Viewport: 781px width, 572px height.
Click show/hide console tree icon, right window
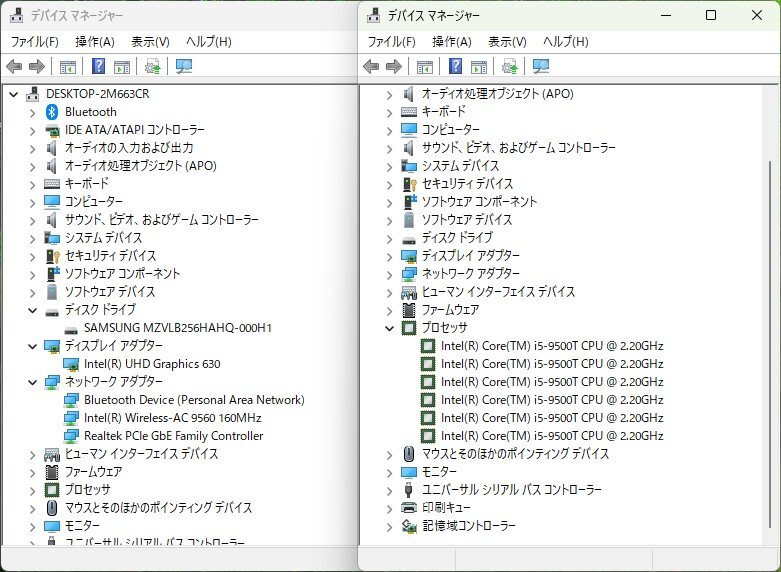coord(424,66)
